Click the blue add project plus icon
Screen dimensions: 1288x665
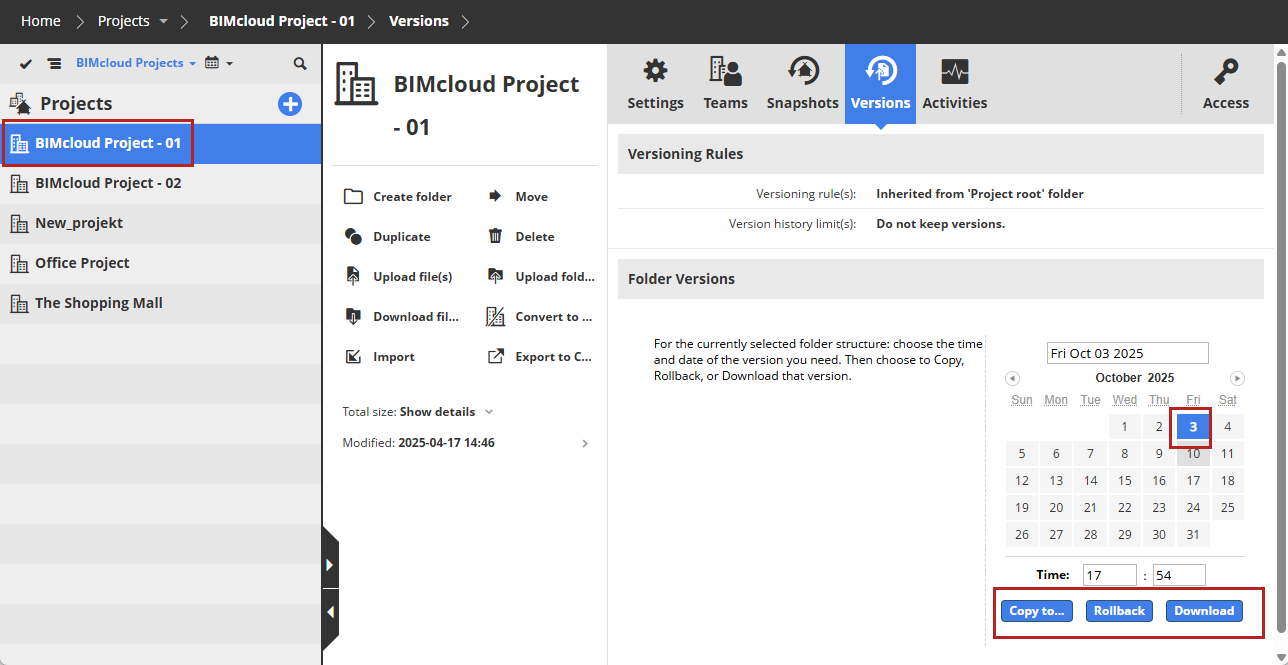[x=290, y=103]
